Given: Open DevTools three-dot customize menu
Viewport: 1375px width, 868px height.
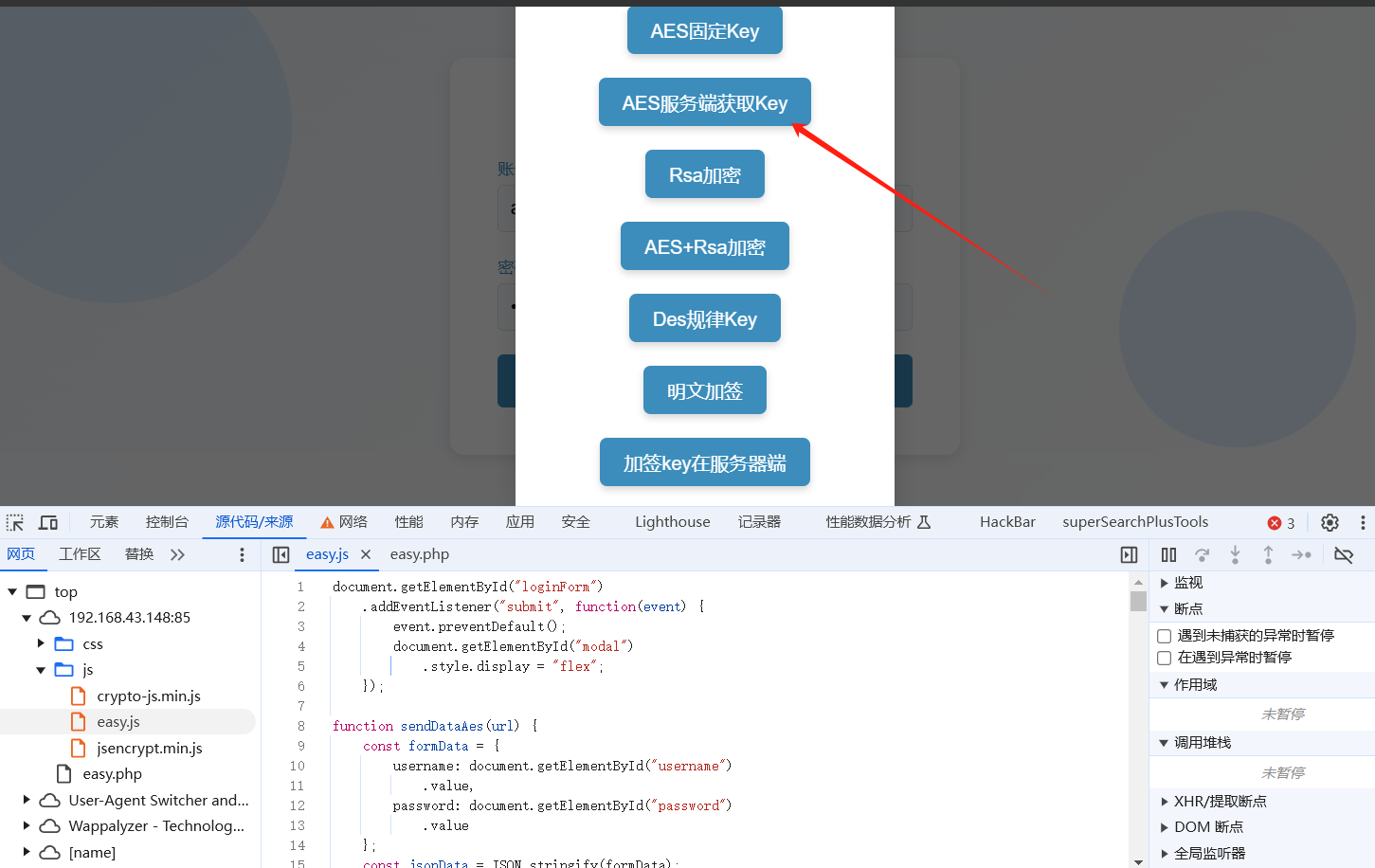Looking at the screenshot, I should pos(1363,522).
